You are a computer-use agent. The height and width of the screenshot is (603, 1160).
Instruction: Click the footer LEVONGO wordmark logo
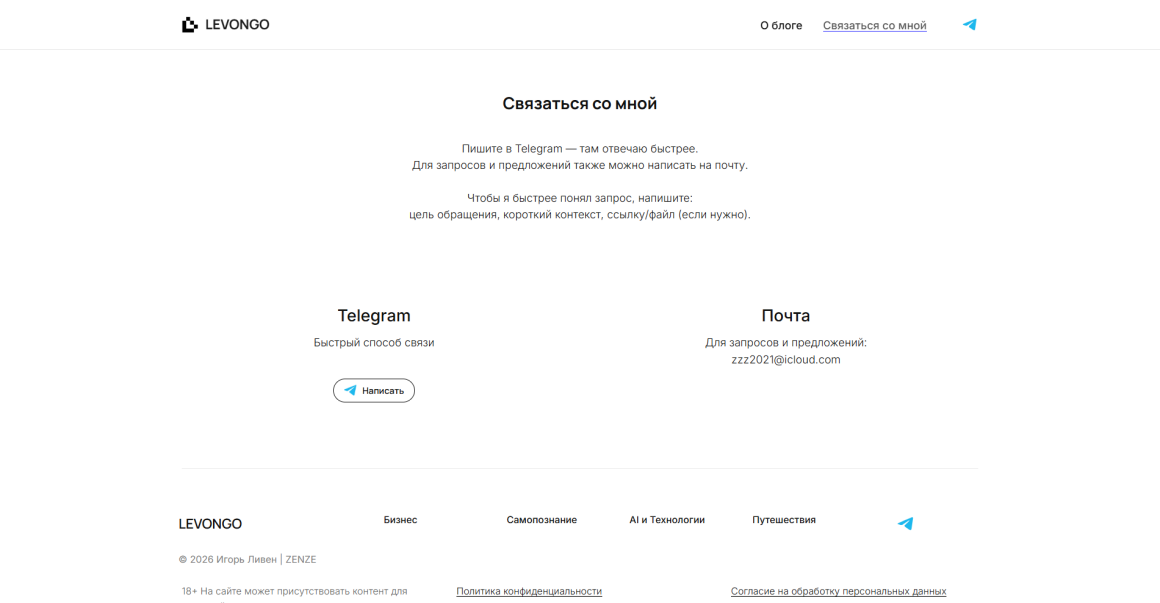210,524
